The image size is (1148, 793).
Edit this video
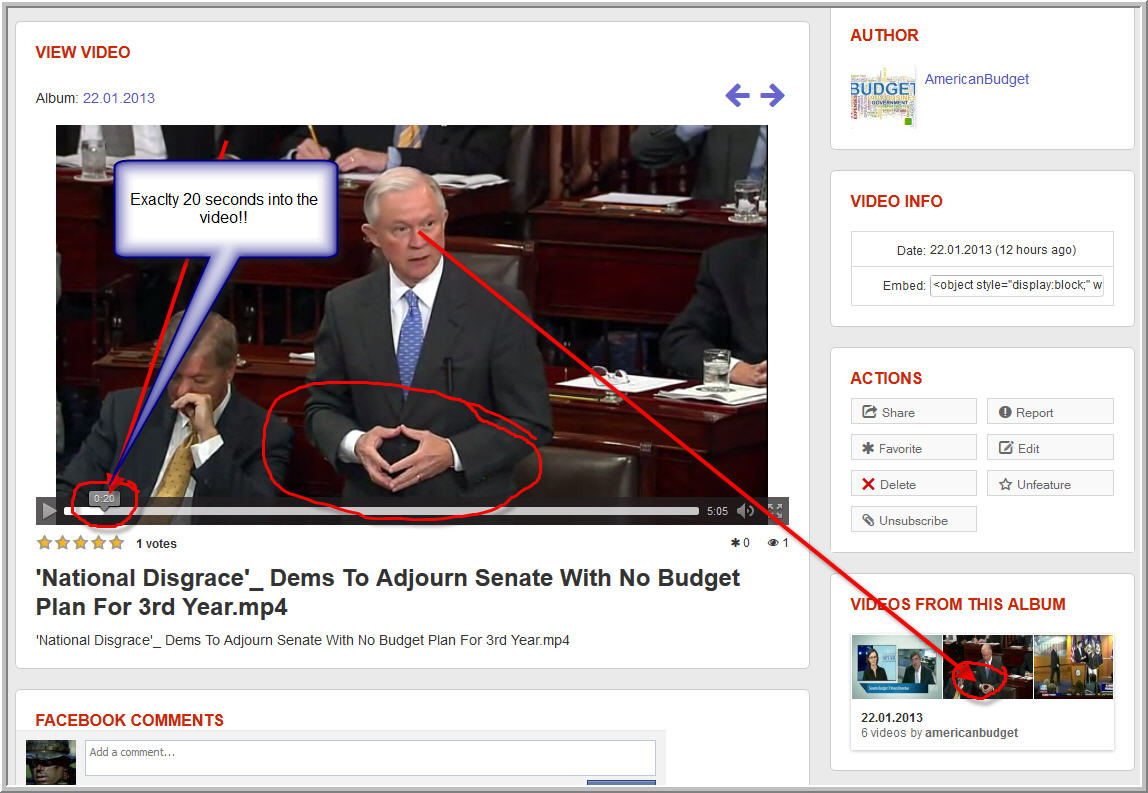1050,448
